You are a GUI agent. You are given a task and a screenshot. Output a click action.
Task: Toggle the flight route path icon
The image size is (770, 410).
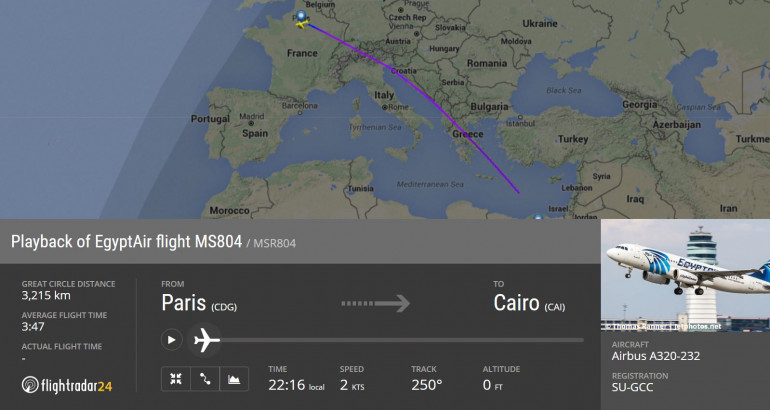coord(205,379)
